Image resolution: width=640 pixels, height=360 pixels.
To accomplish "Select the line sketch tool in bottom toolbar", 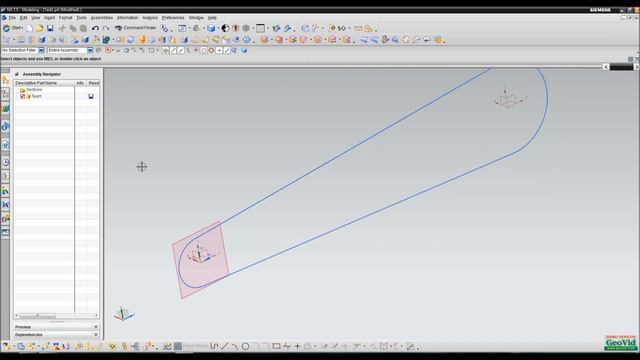I will pos(224,347).
